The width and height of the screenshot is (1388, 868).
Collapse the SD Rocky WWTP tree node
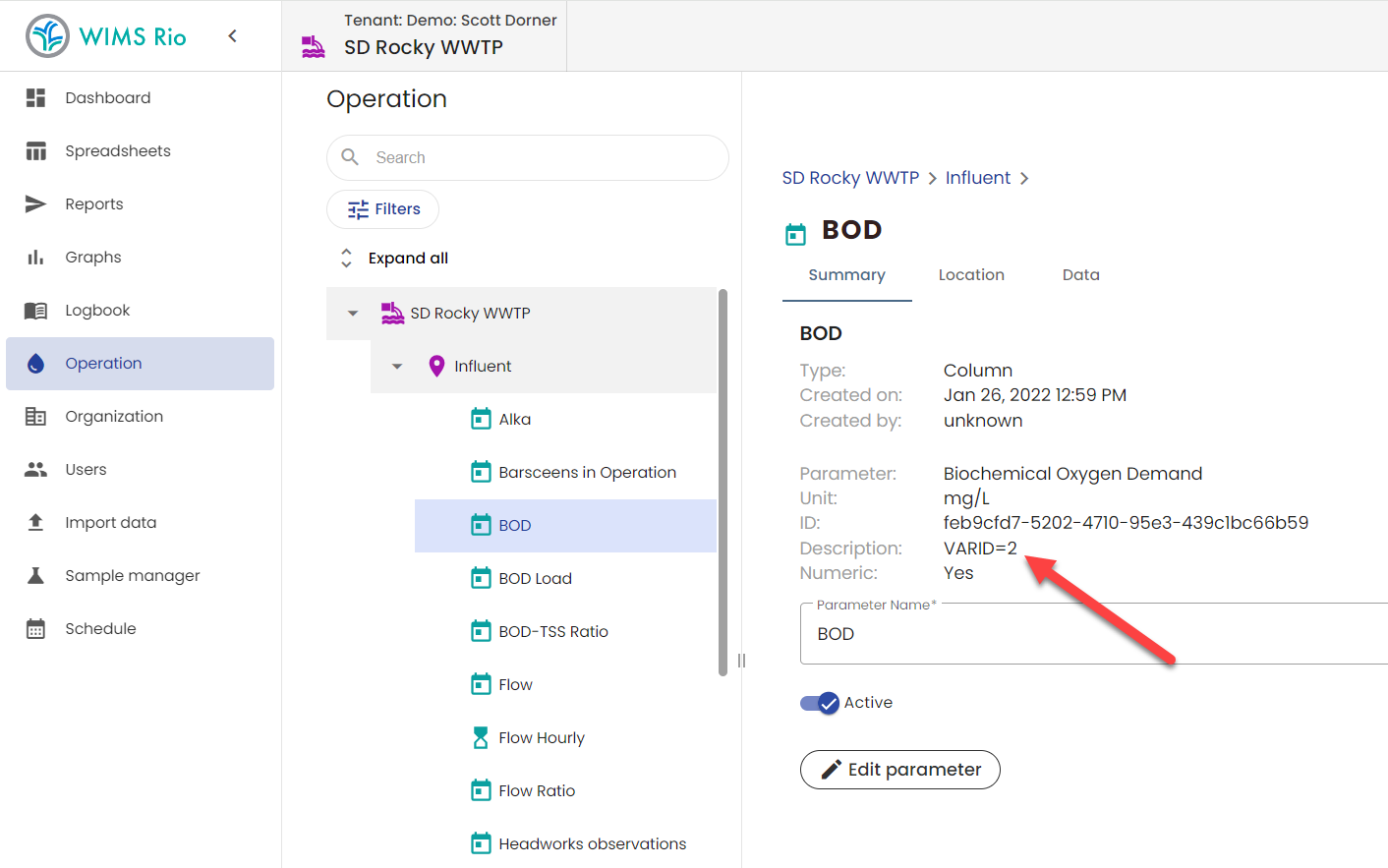pos(353,314)
